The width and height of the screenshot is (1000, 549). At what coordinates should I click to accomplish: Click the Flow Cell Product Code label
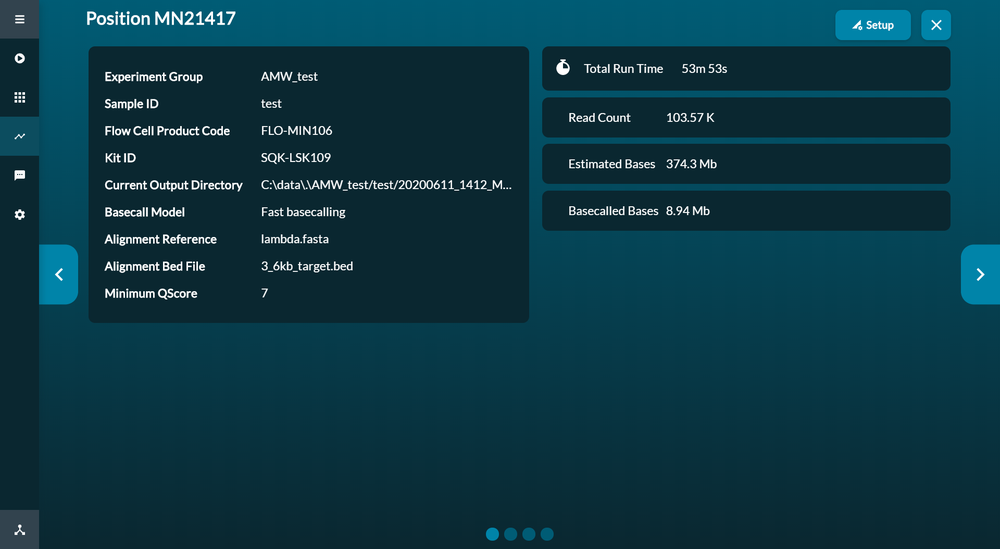(x=167, y=131)
